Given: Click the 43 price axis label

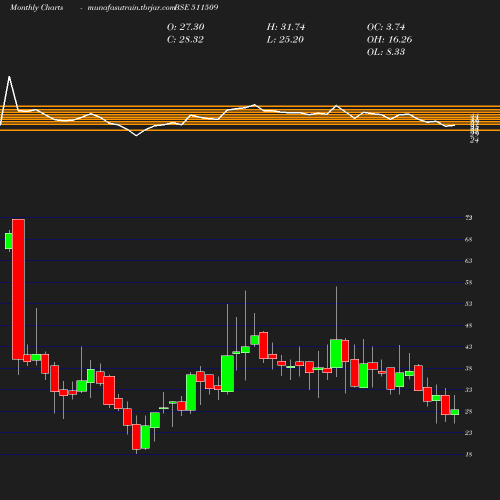Looking at the screenshot, I should pos(469,347).
